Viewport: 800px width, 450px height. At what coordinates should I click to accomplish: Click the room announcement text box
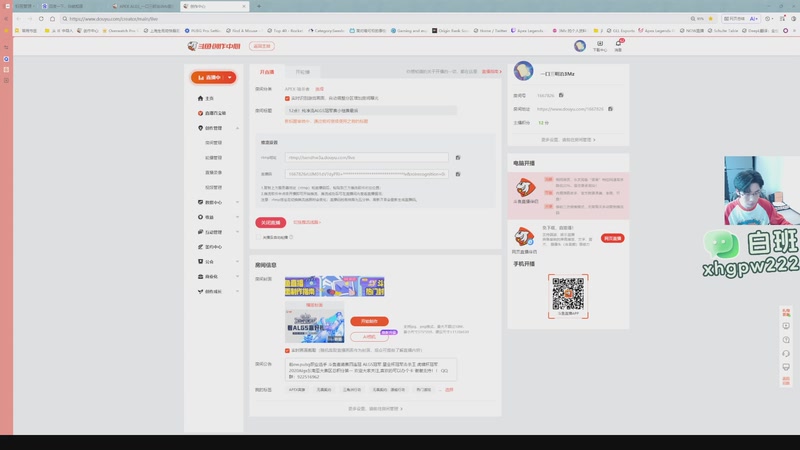coord(370,370)
